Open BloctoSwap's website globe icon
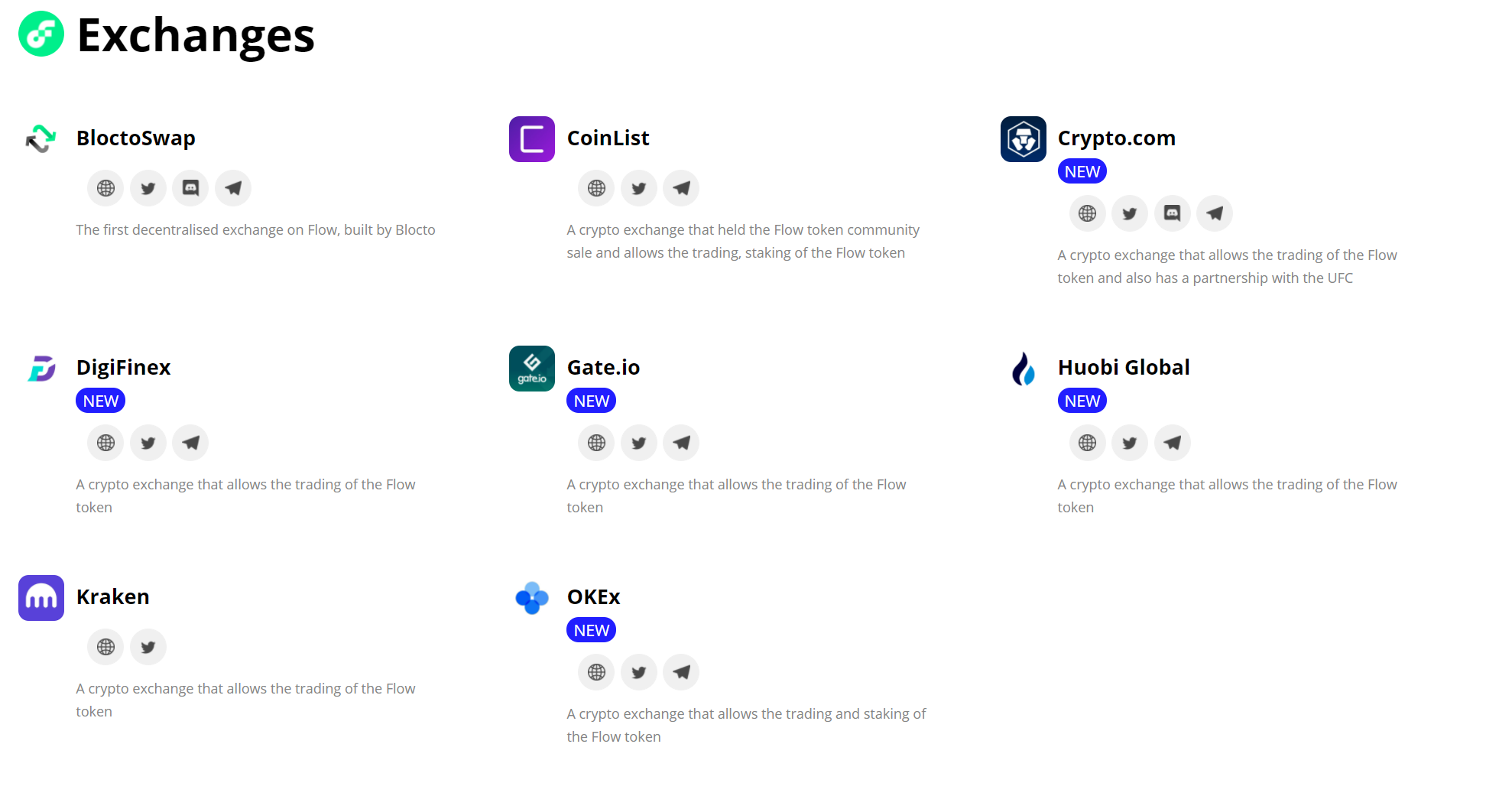This screenshot has height=796, width=1512. 105,188
